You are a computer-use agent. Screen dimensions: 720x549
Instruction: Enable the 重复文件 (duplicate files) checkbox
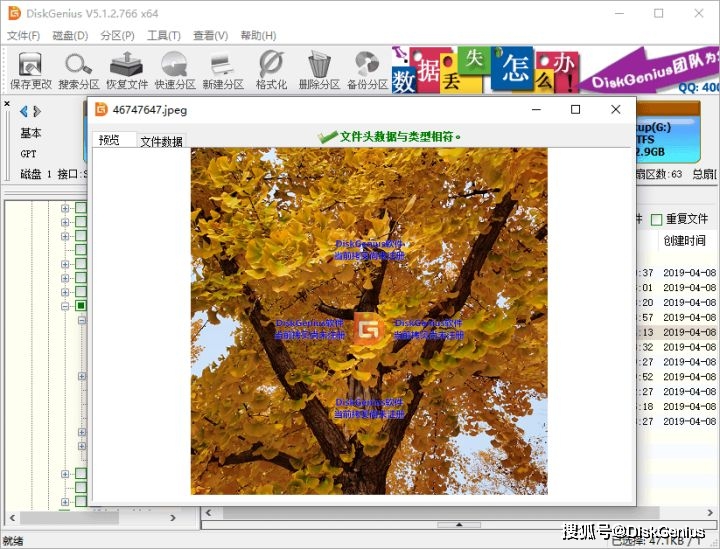(657, 219)
